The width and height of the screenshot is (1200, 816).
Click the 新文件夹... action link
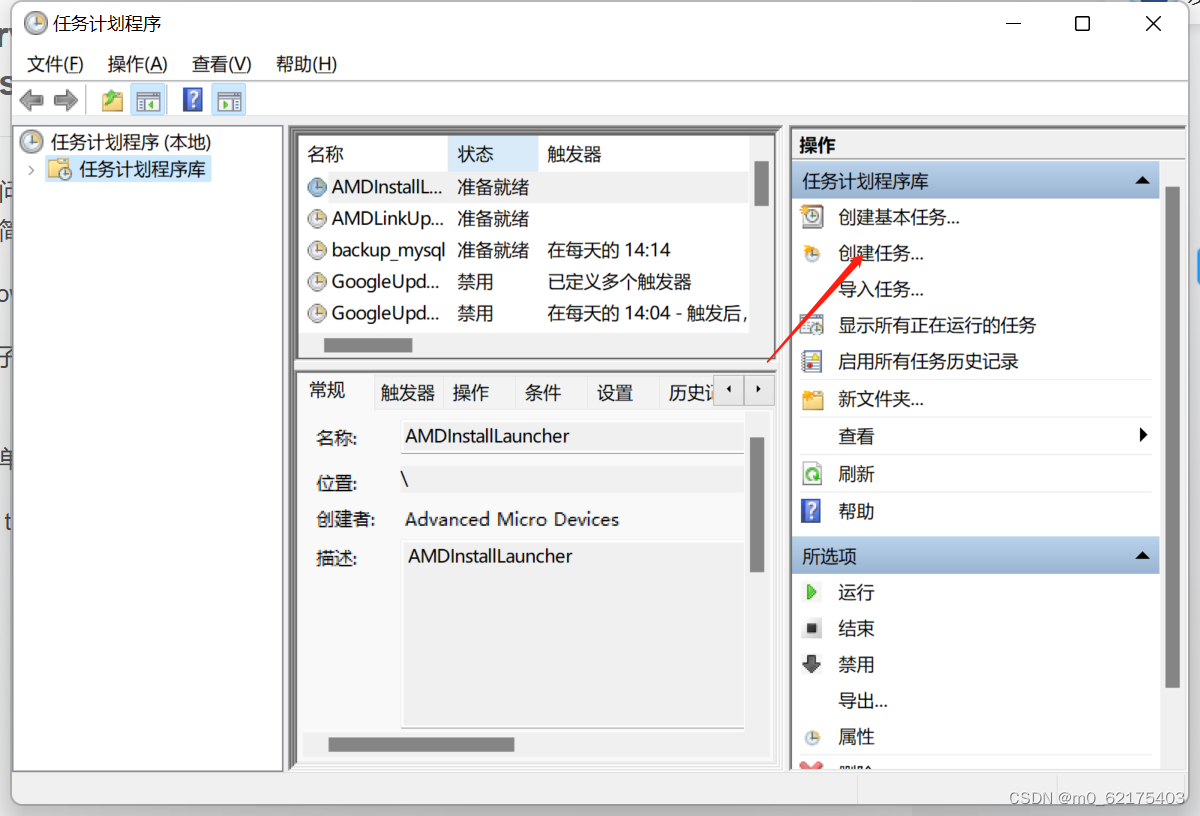point(881,400)
